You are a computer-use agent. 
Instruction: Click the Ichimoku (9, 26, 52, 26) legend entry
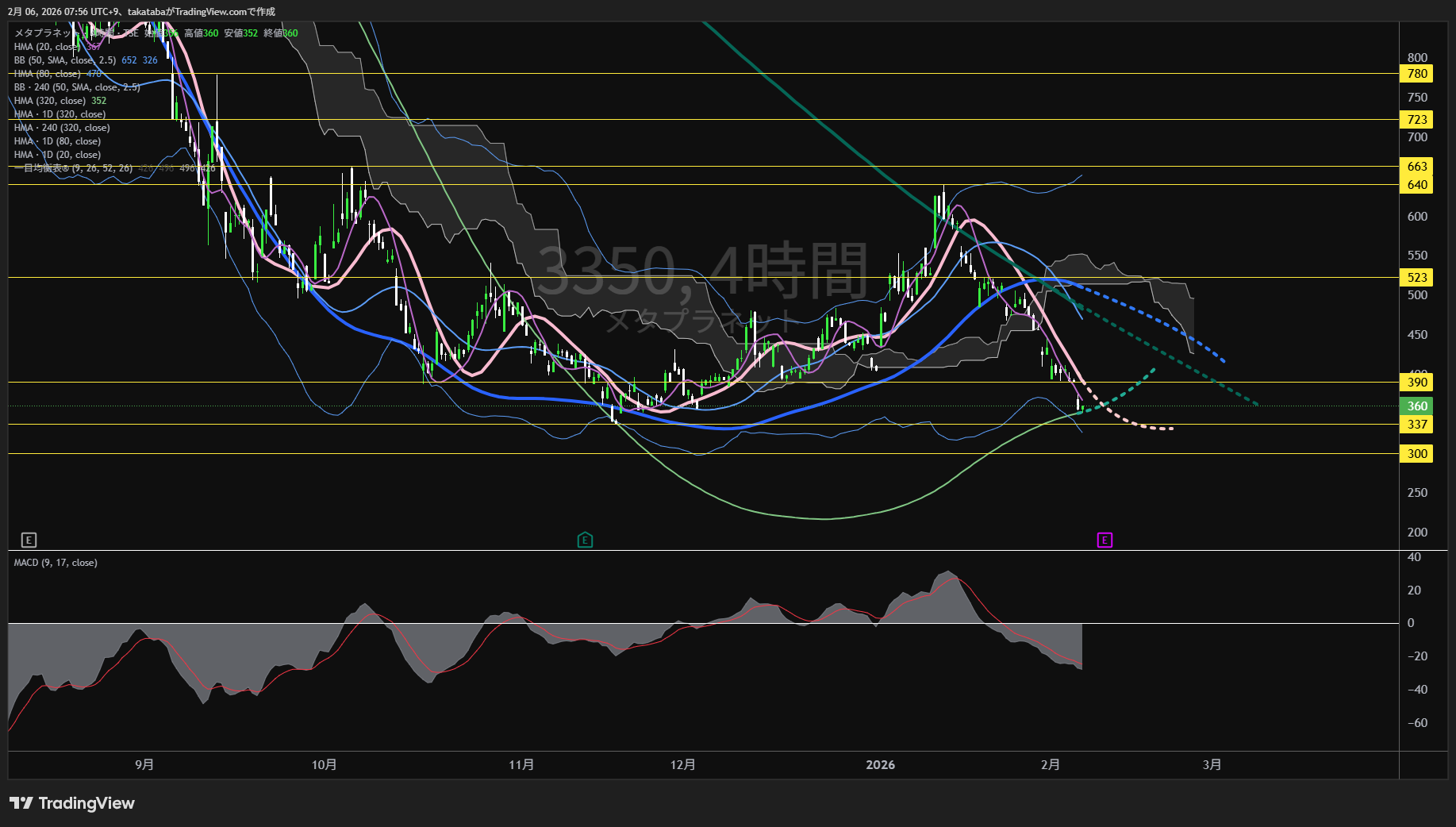(x=73, y=168)
